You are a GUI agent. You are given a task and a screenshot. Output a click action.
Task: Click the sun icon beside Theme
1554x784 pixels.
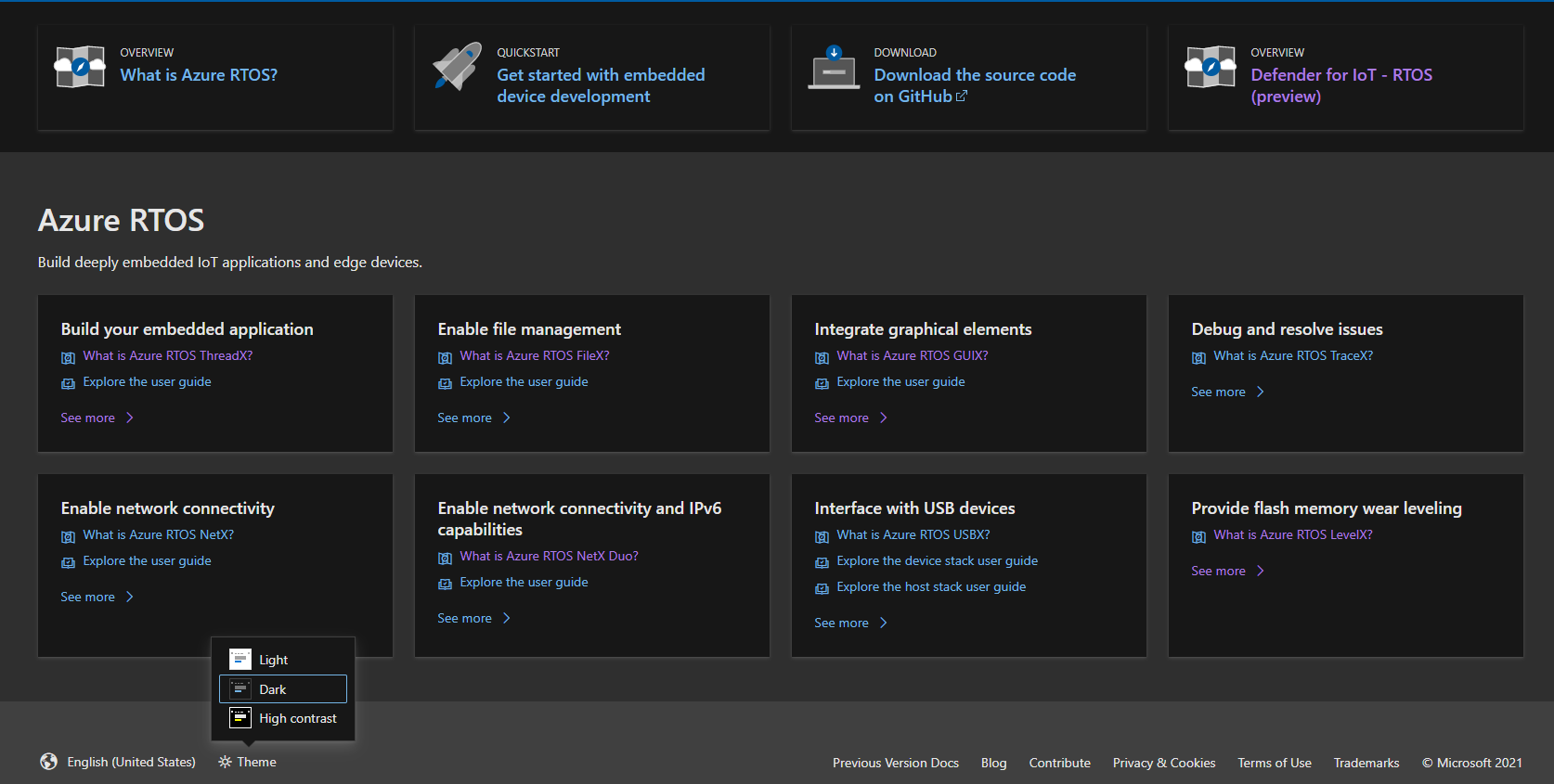pyautogui.click(x=225, y=762)
